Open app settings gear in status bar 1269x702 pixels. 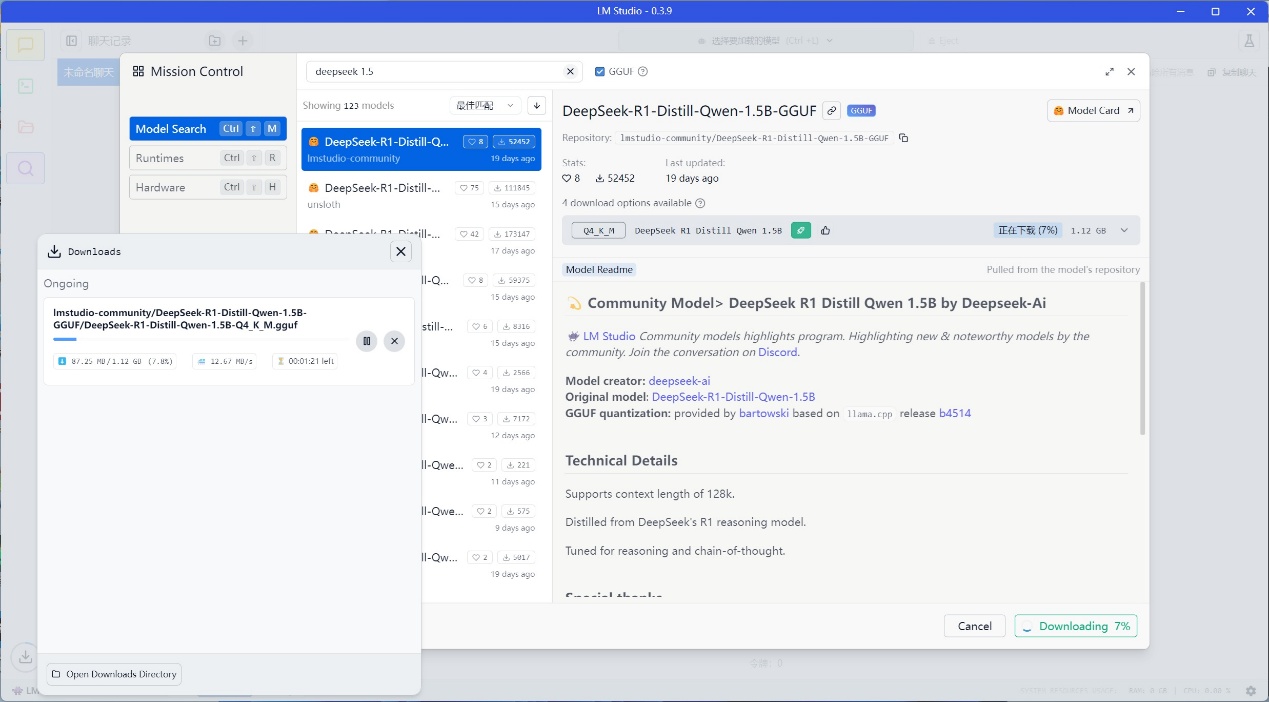[x=1250, y=691]
